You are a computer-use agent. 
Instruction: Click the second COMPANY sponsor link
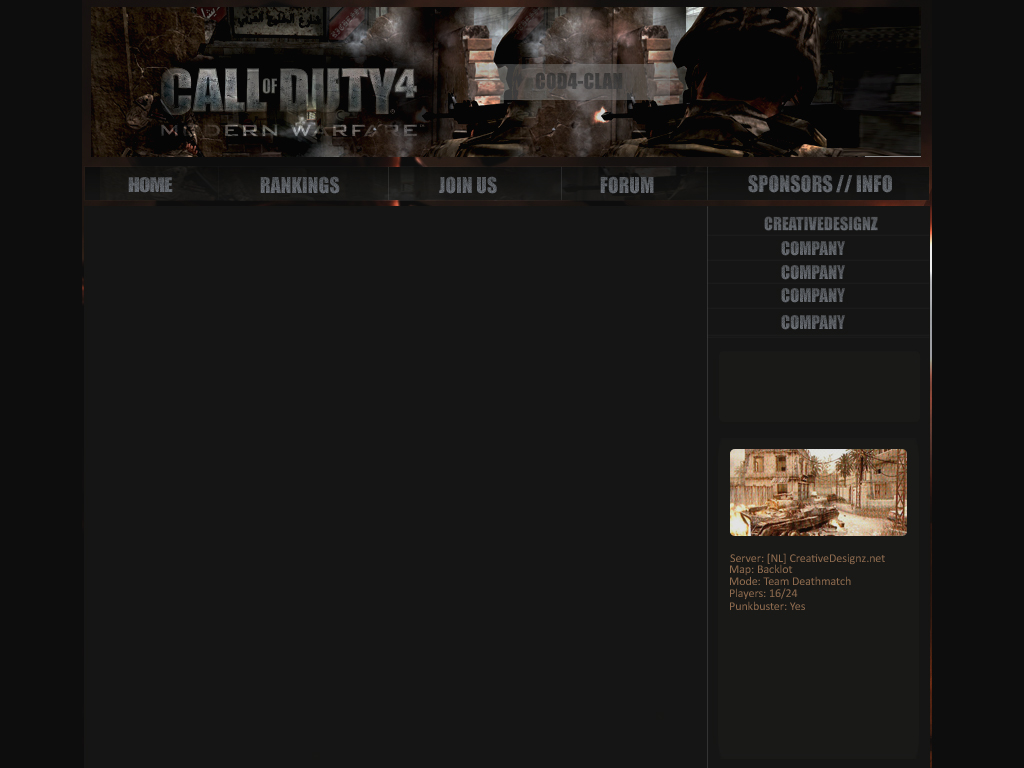click(813, 272)
